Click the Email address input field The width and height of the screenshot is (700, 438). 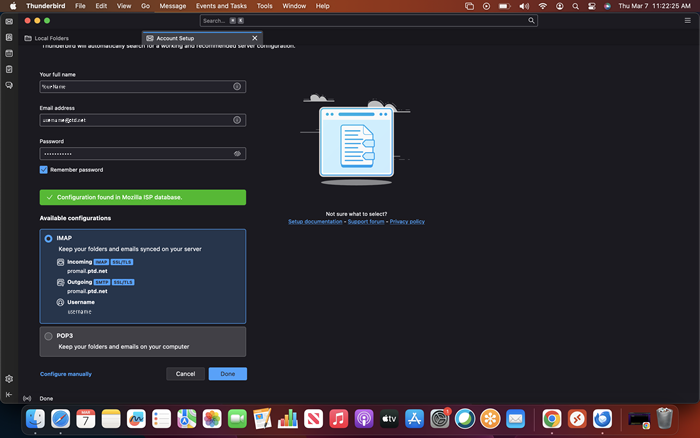coord(143,120)
